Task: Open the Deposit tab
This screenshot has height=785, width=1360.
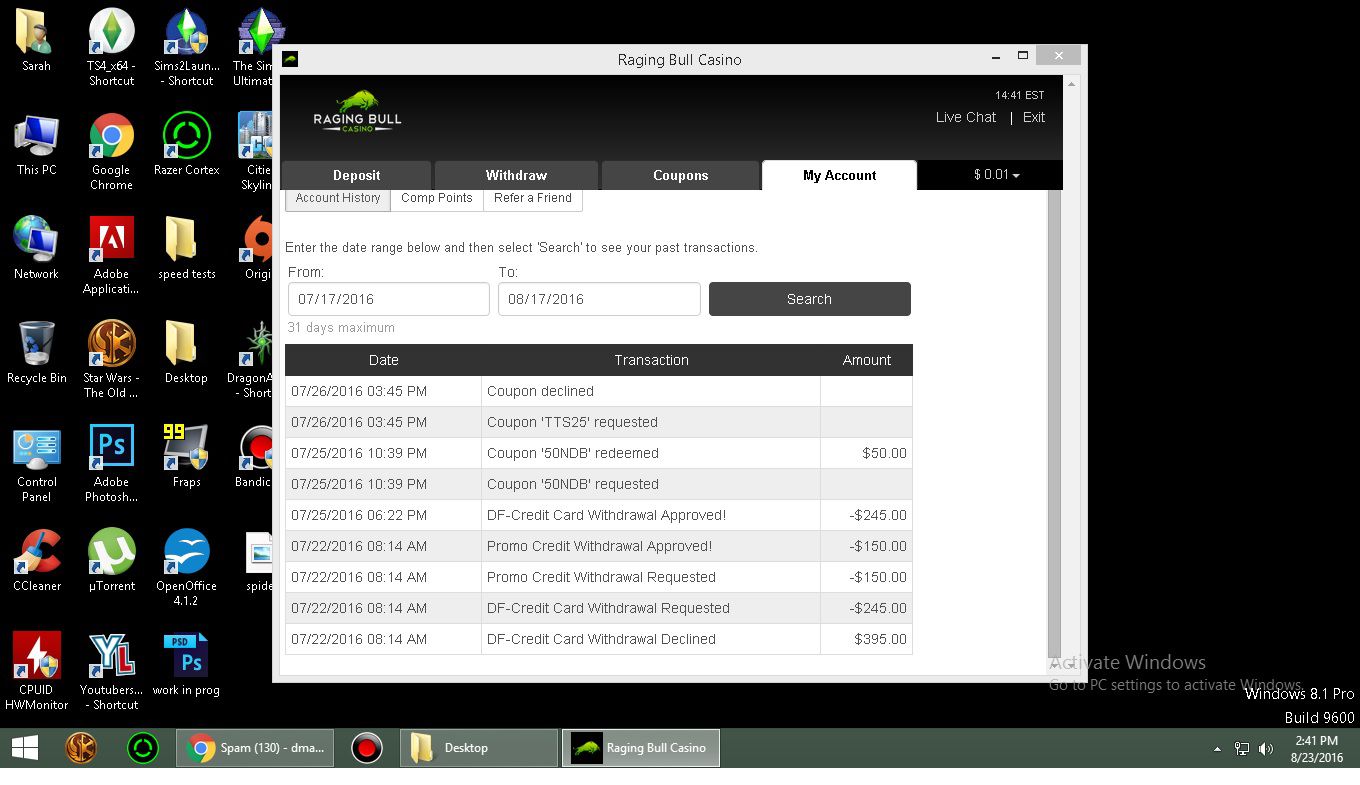Action: click(x=356, y=175)
